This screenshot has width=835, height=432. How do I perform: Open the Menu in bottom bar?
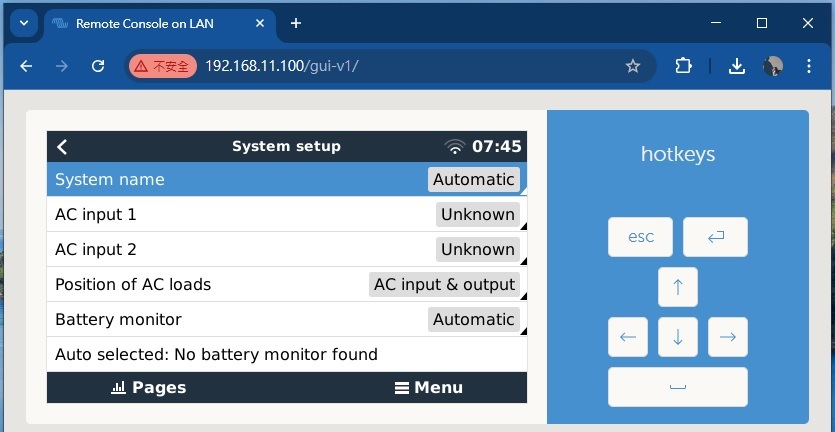click(427, 388)
